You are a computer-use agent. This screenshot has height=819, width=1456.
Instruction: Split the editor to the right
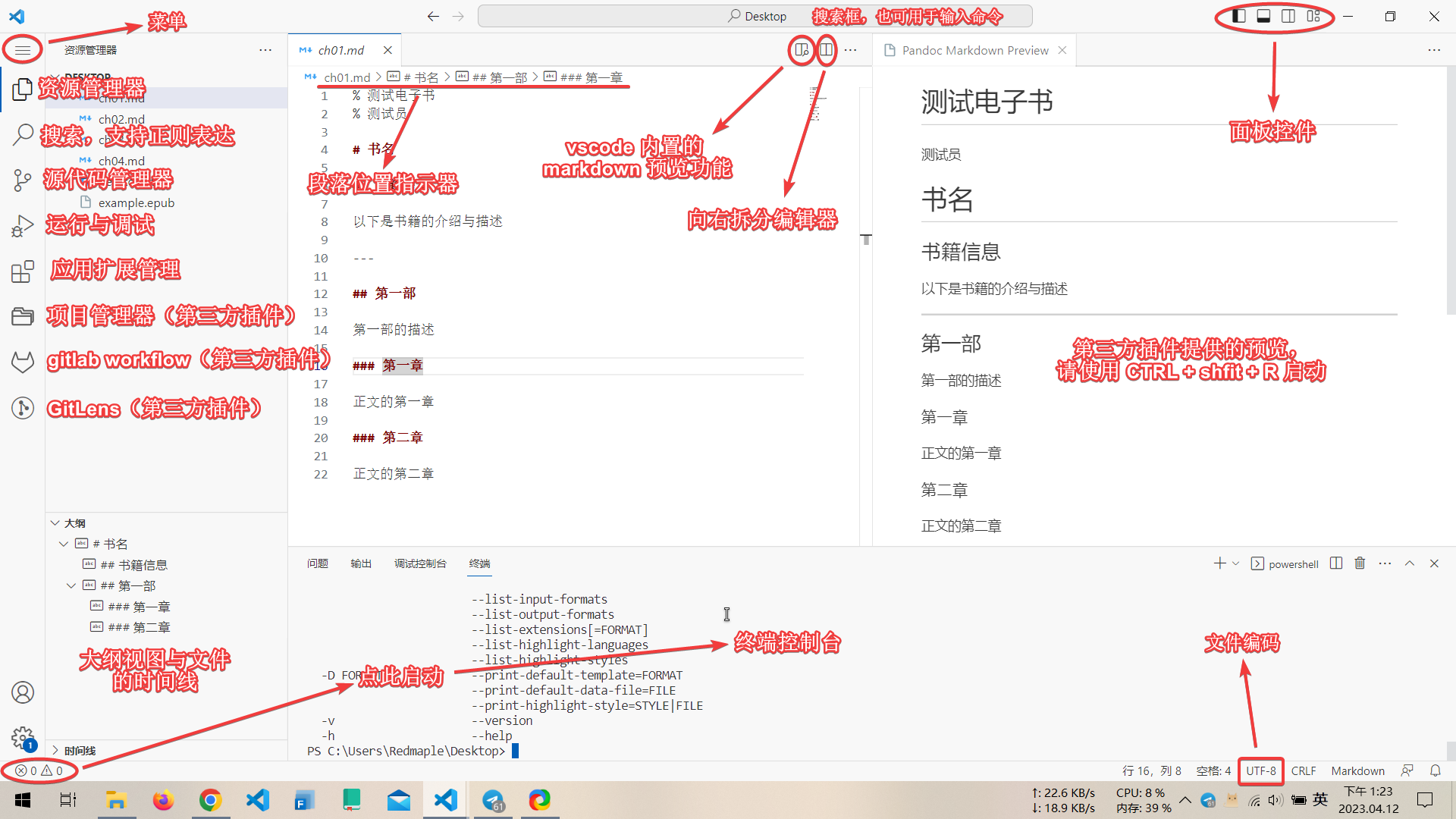pyautogui.click(x=827, y=50)
